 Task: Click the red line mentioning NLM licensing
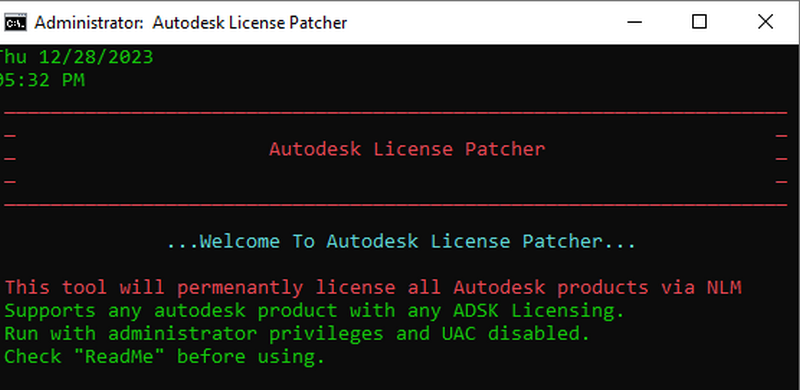click(x=373, y=287)
